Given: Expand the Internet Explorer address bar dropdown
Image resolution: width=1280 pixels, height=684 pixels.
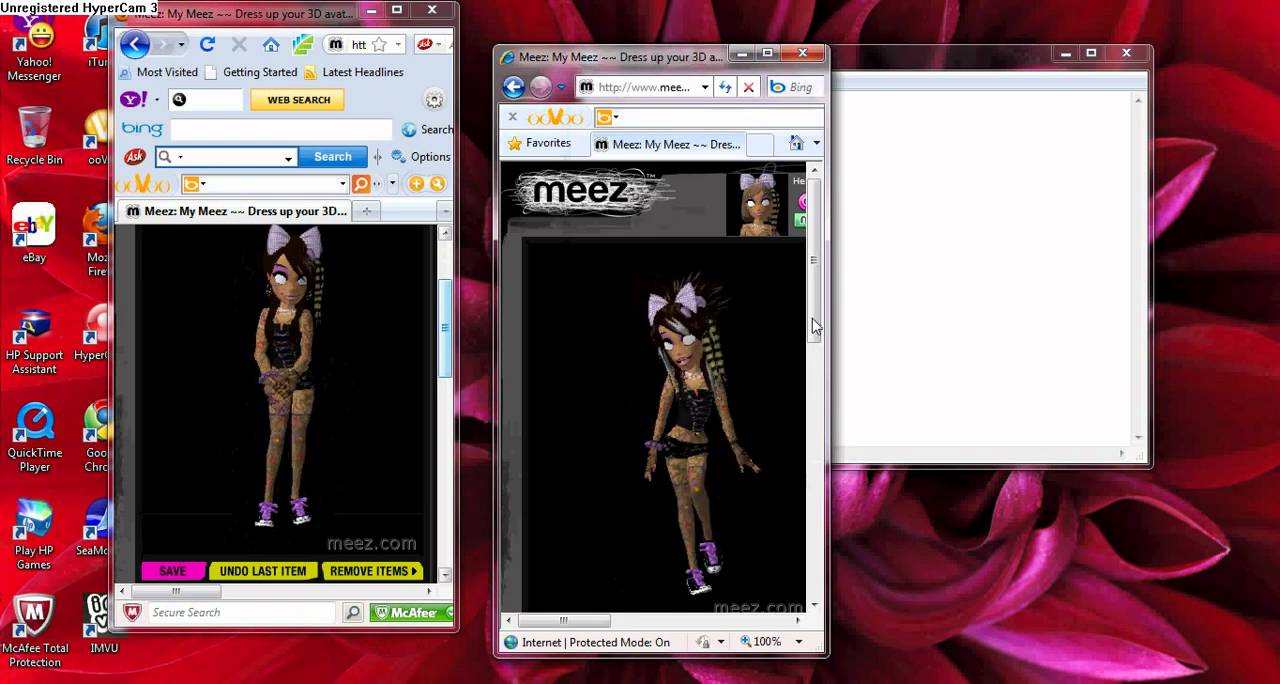Looking at the screenshot, I should point(704,87).
